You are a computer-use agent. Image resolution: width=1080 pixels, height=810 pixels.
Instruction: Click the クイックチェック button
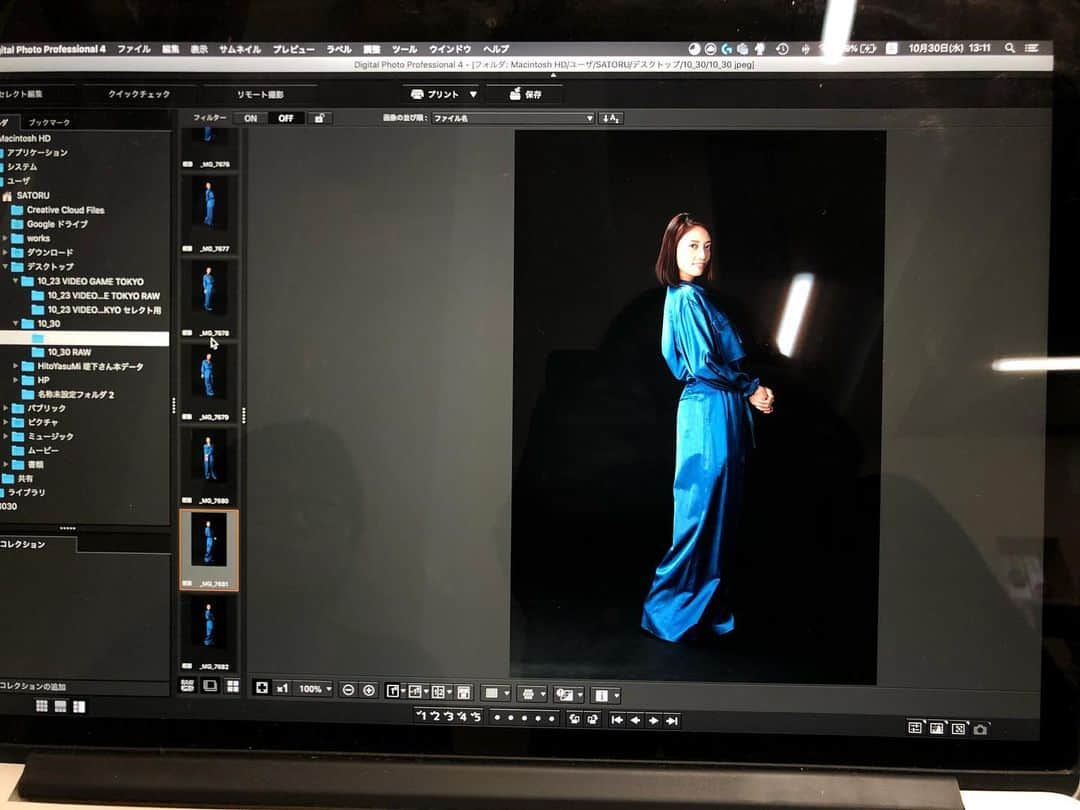click(x=139, y=94)
